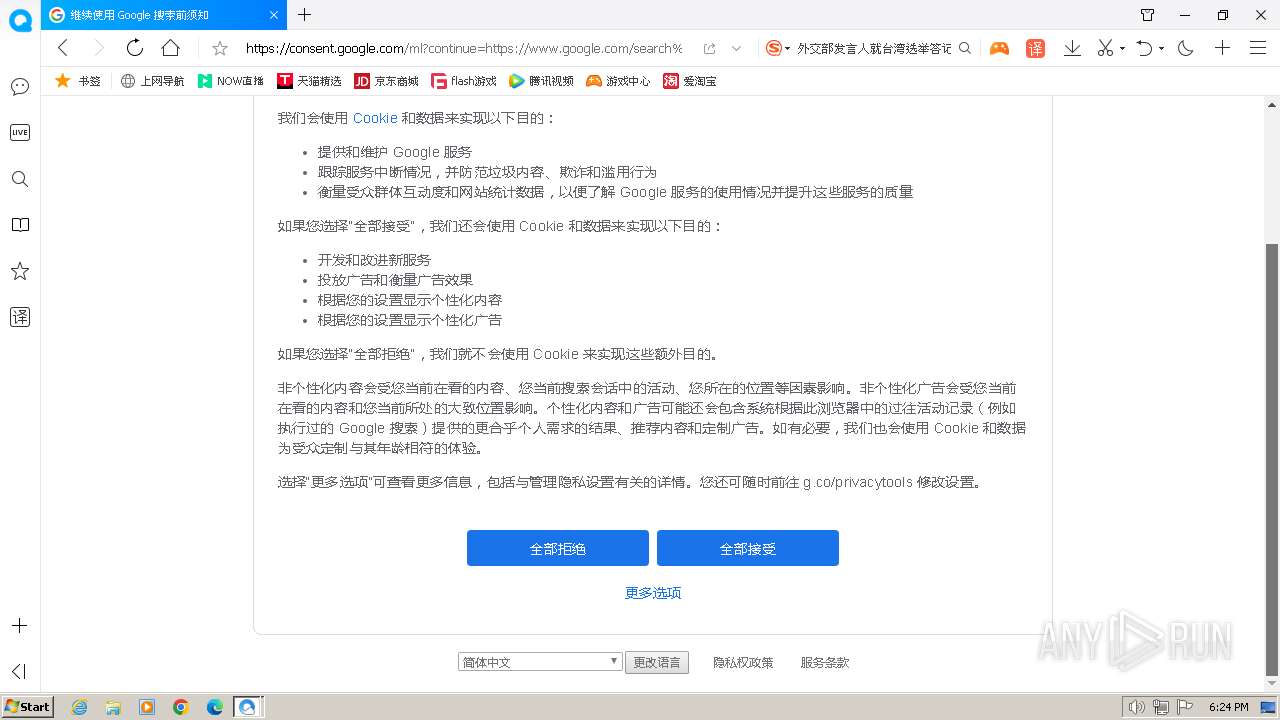This screenshot has height=720, width=1280.
Task: Open the 腾讯视频 bookmark
Action: (541, 81)
